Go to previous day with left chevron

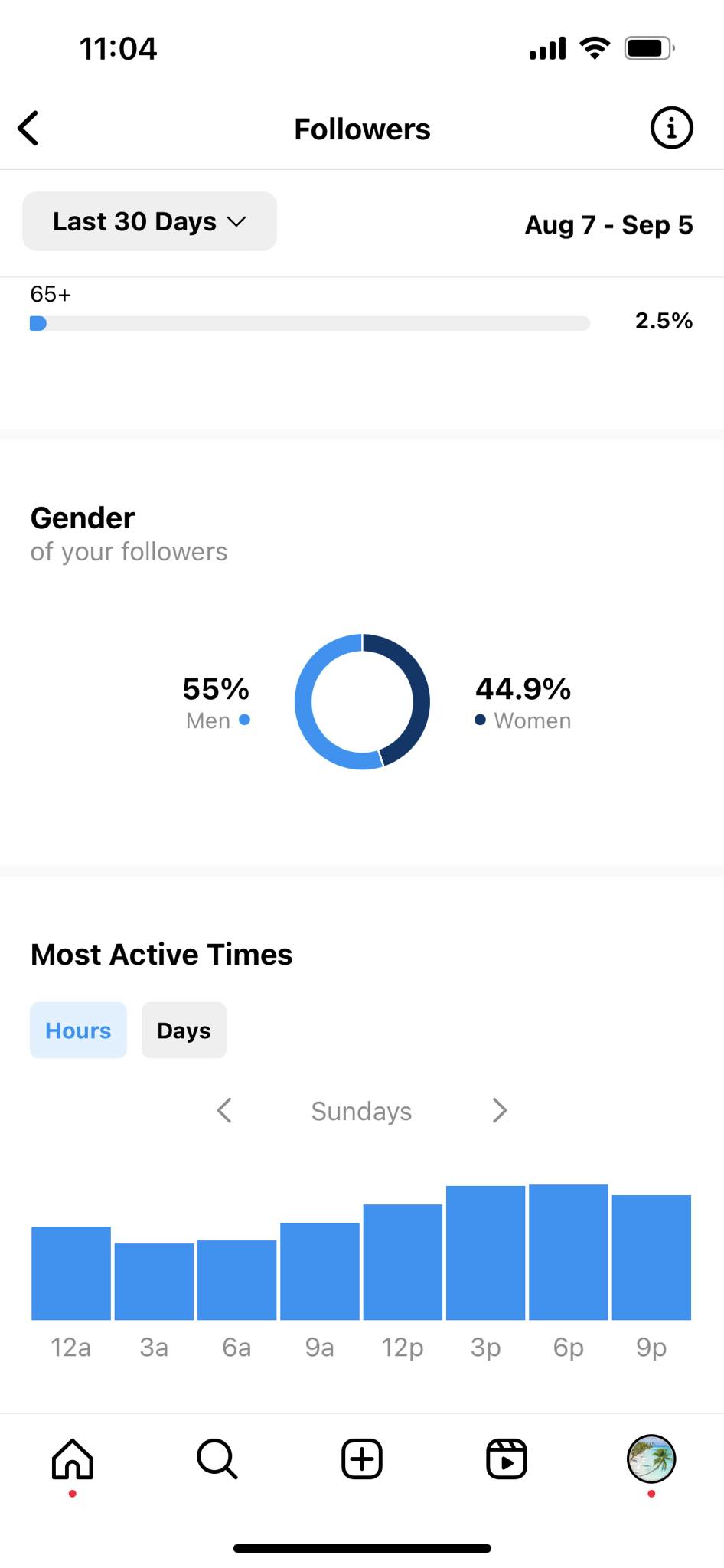[x=224, y=1110]
